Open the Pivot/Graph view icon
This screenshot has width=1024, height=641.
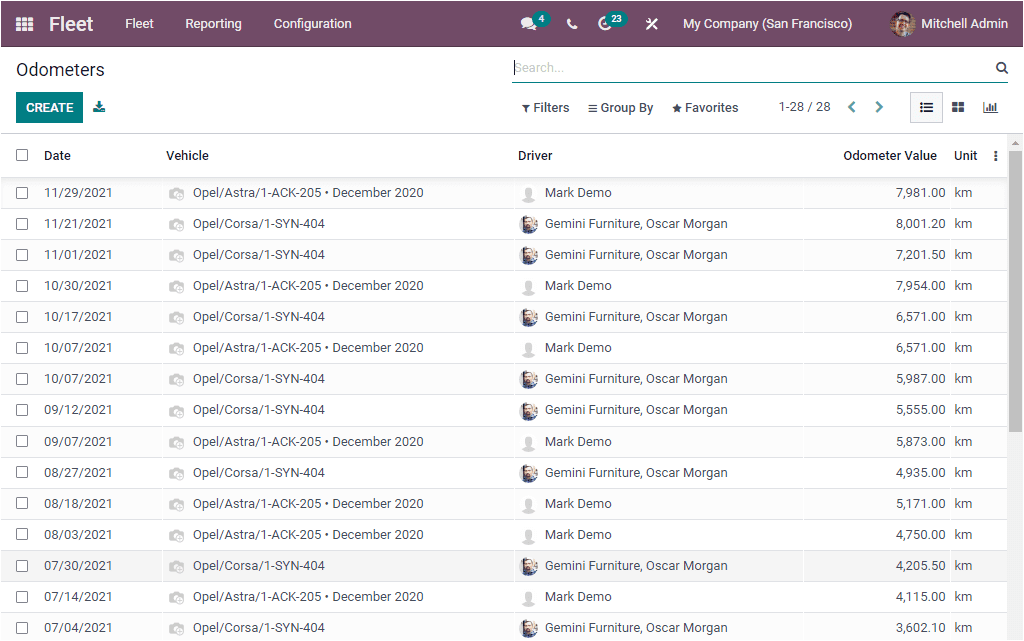[x=990, y=107]
